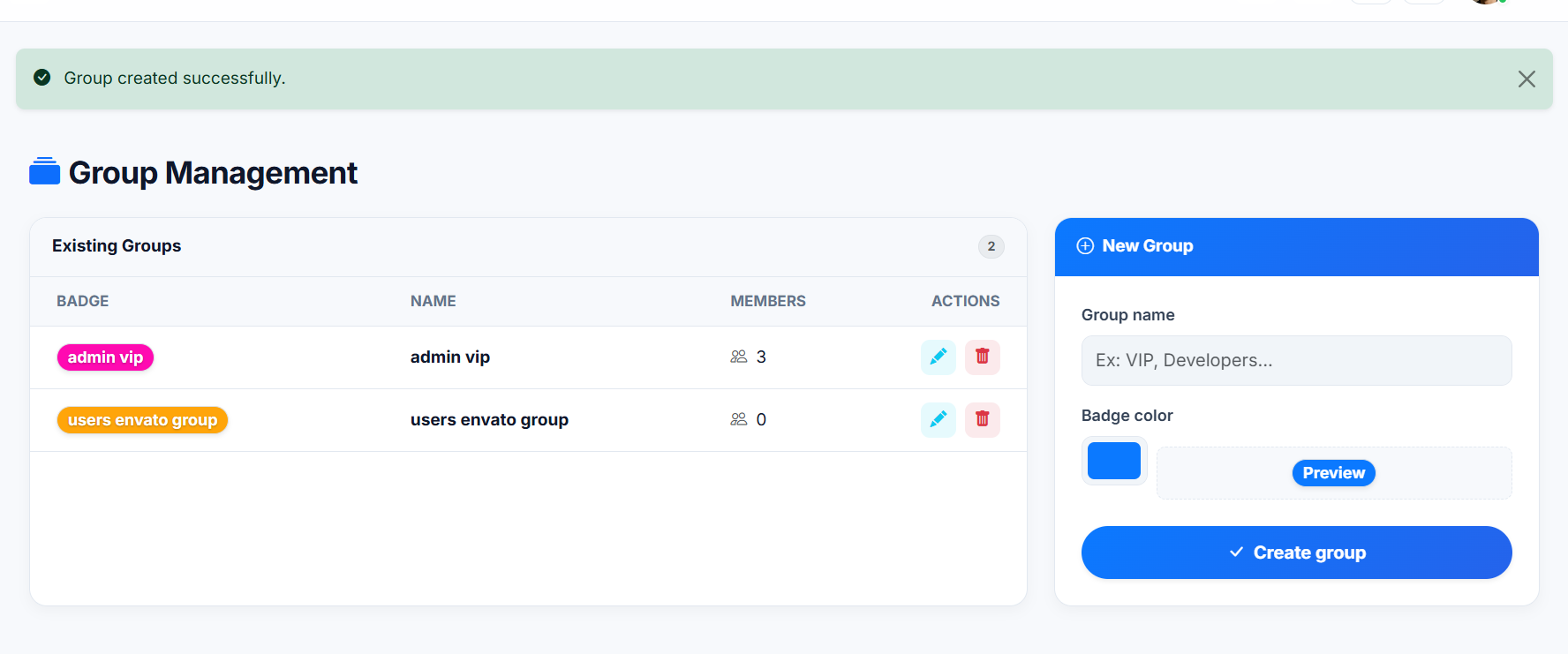The width and height of the screenshot is (1568, 654).
Task: Click the green checkmark success icon
Action: [41, 78]
